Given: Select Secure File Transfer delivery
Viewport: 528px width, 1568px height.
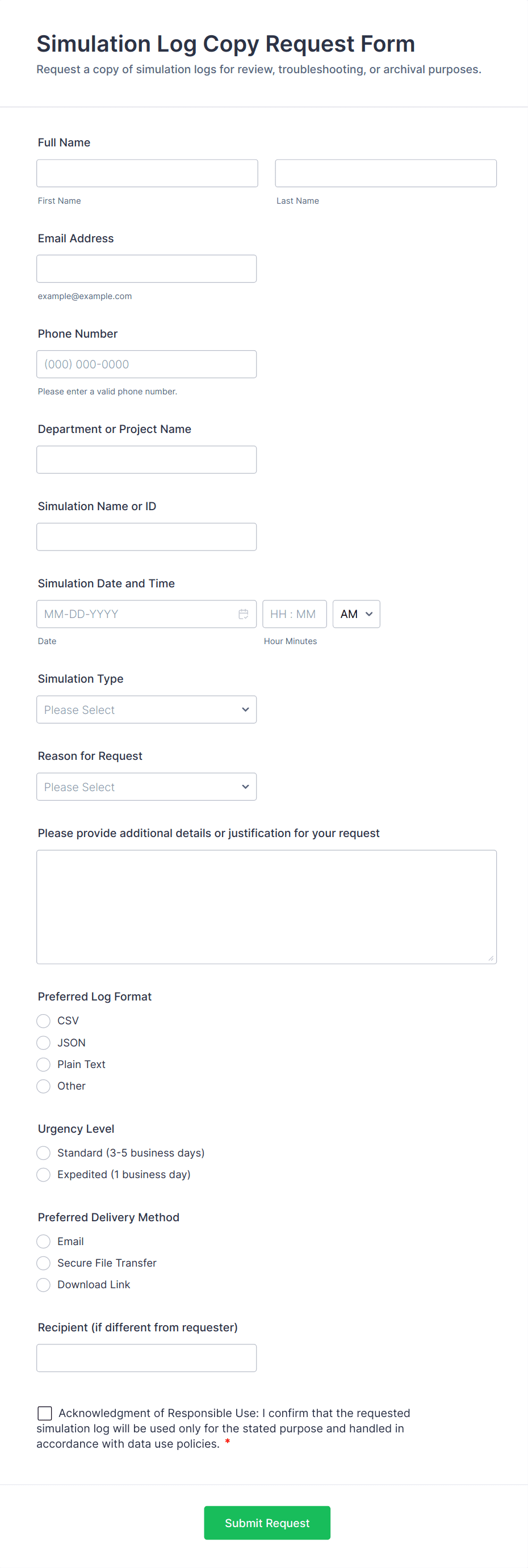Looking at the screenshot, I should (43, 1263).
